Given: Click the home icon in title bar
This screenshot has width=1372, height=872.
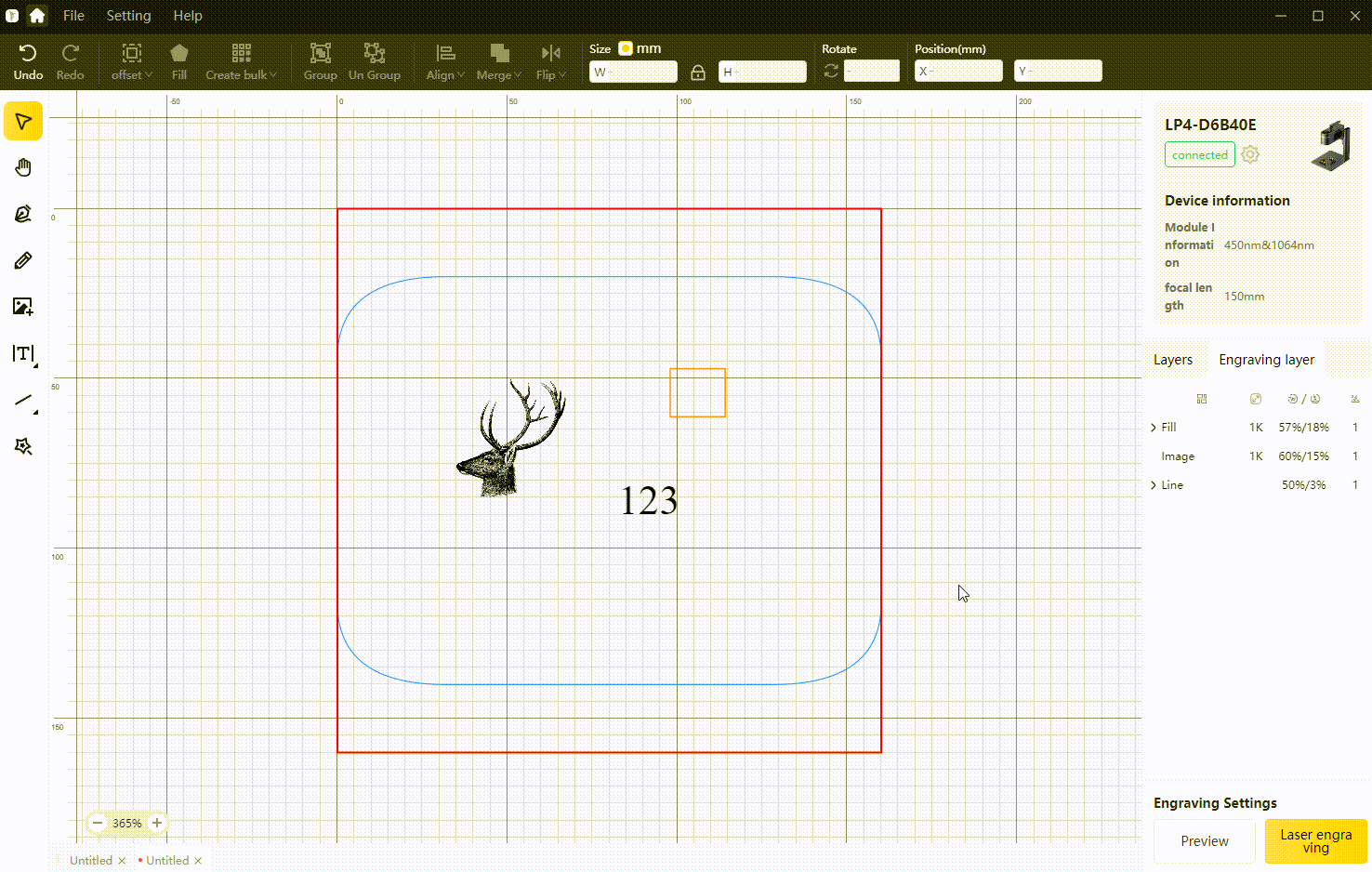Looking at the screenshot, I should tap(37, 16).
